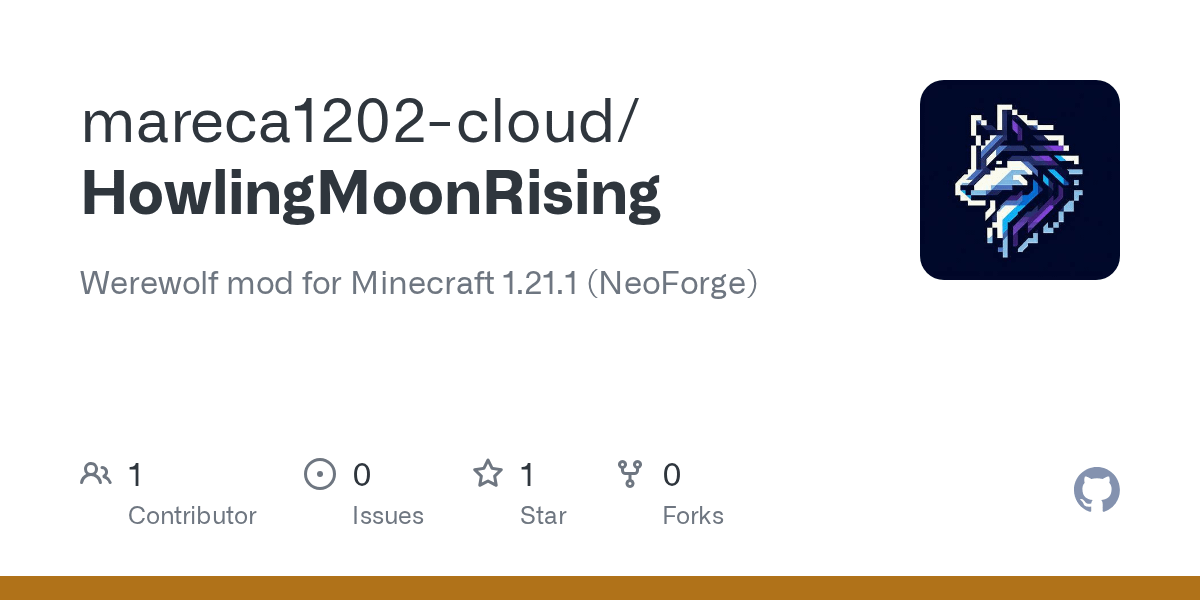1200x600 pixels.
Task: Click the slash after the owner name
Action: [x=627, y=122]
